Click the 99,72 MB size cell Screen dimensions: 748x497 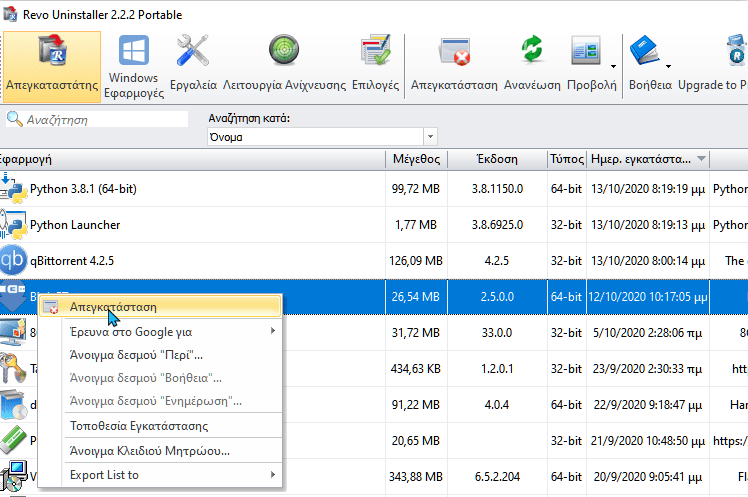(416, 189)
